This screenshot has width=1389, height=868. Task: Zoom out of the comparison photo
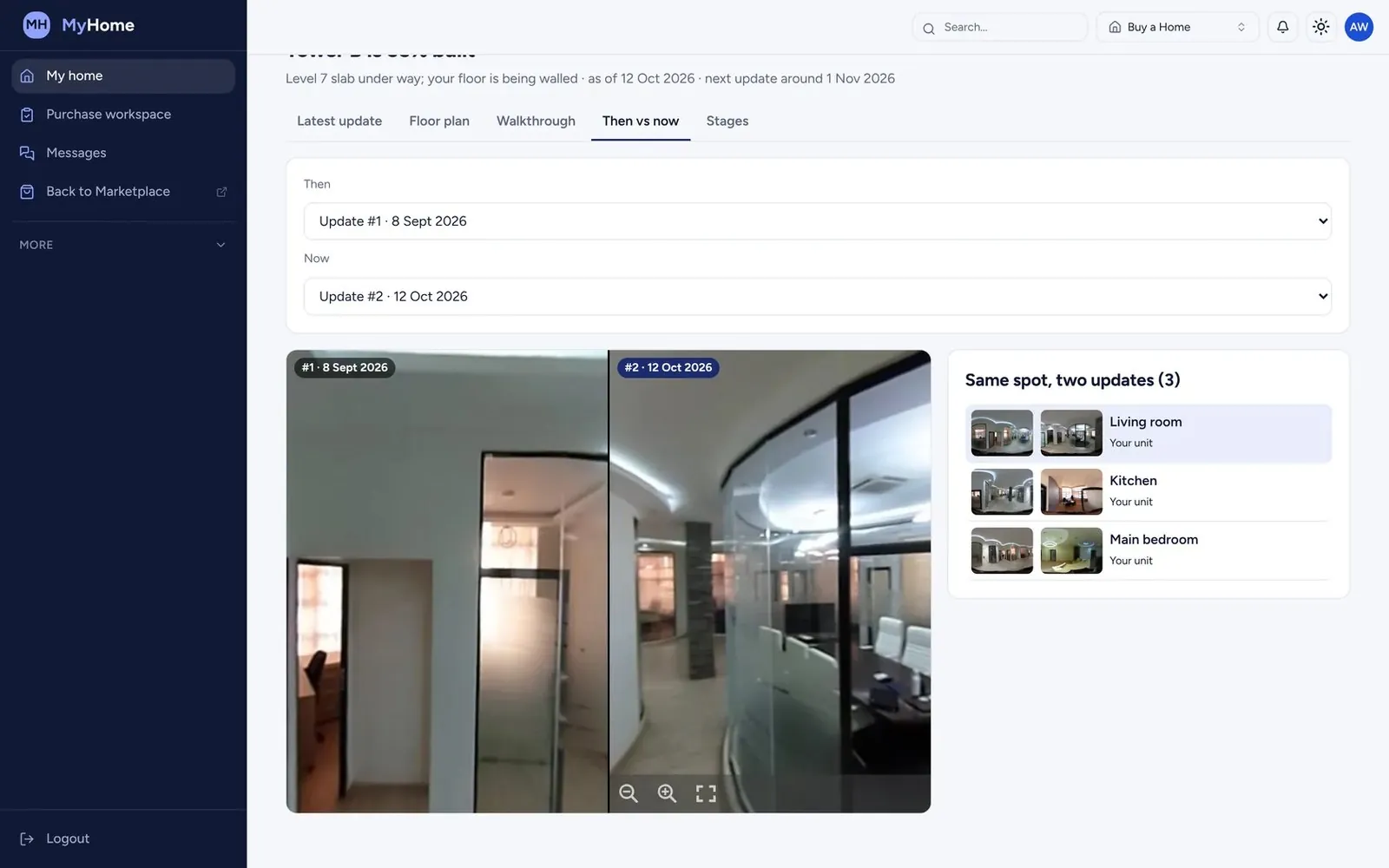[x=629, y=793]
